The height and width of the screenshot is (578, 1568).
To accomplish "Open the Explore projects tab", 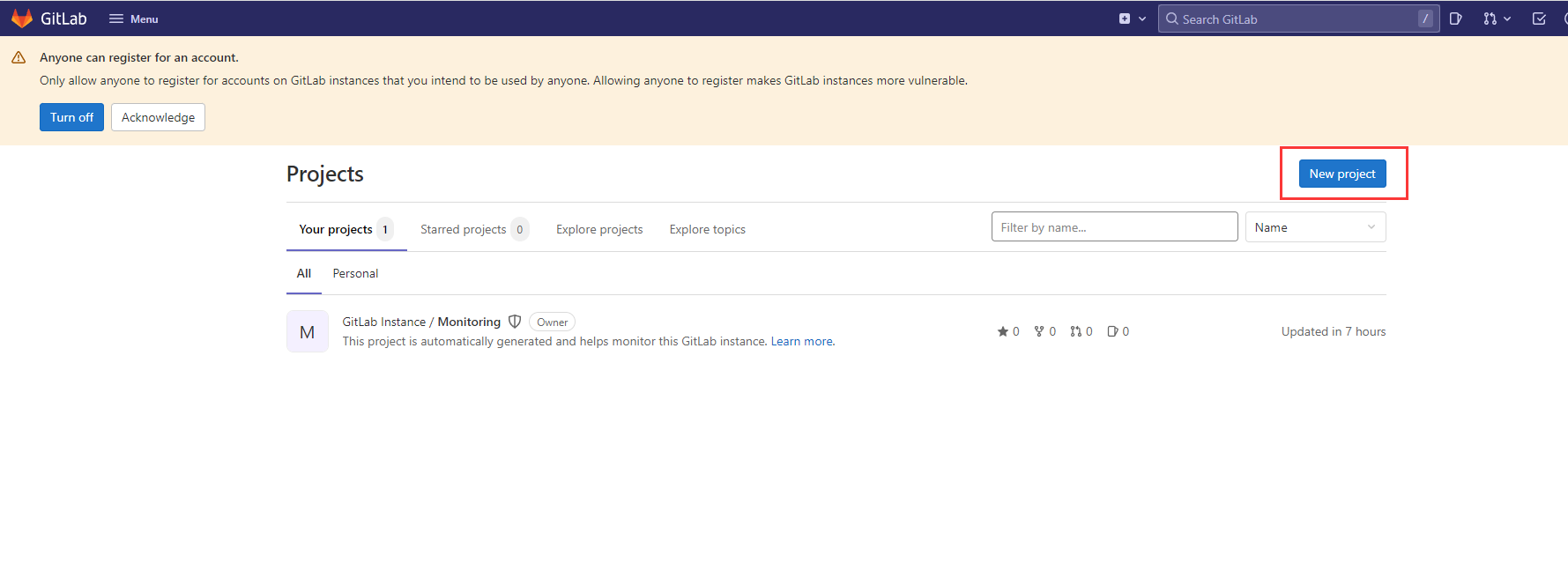I will point(599,229).
